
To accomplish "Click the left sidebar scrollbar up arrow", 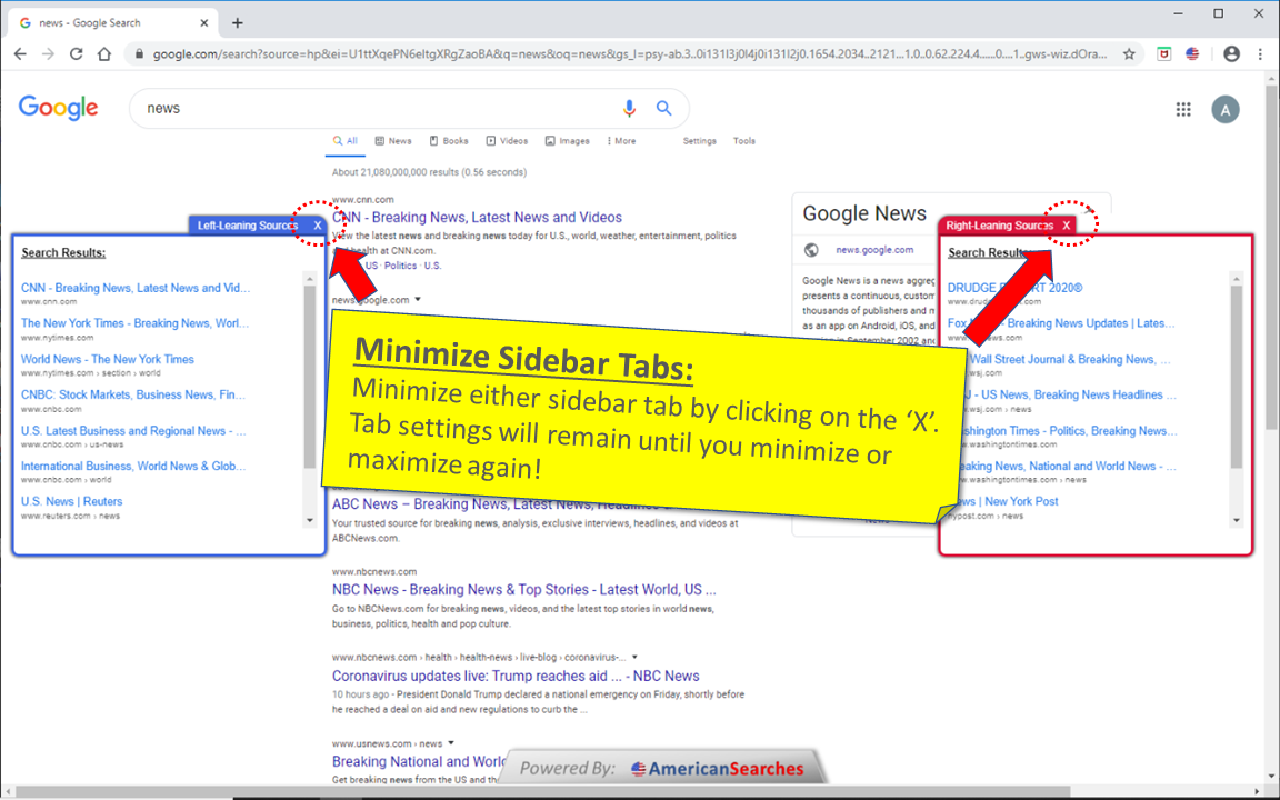I will [310, 279].
